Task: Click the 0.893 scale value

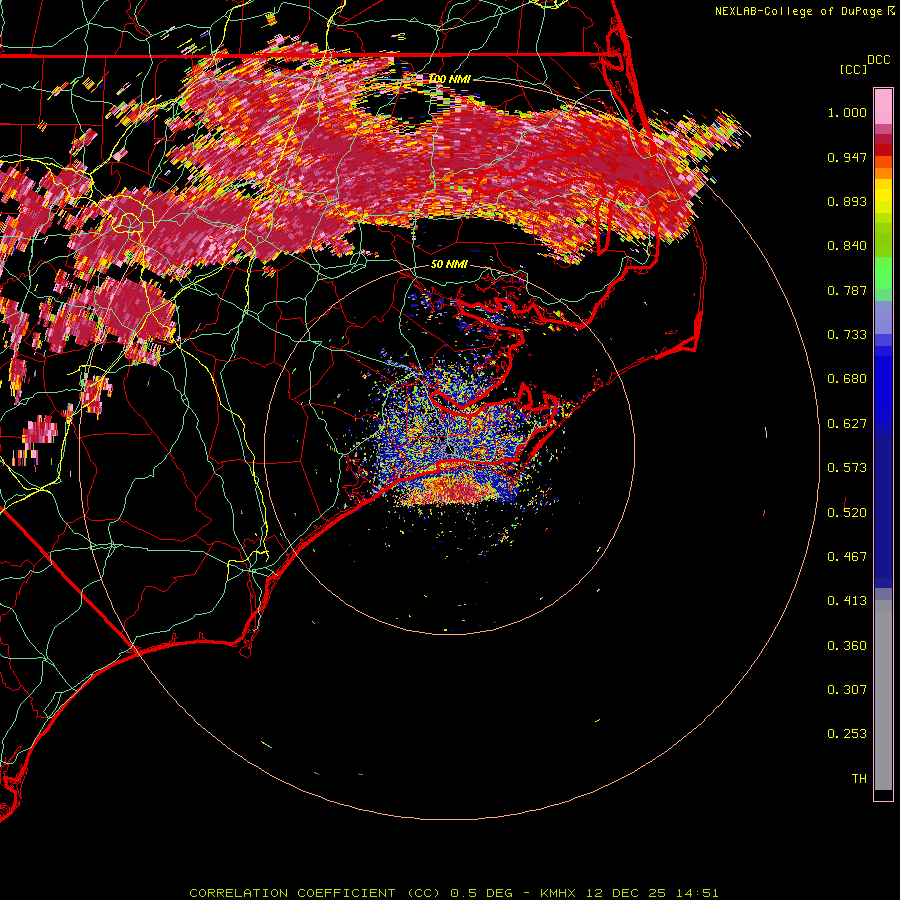Action: [847, 201]
